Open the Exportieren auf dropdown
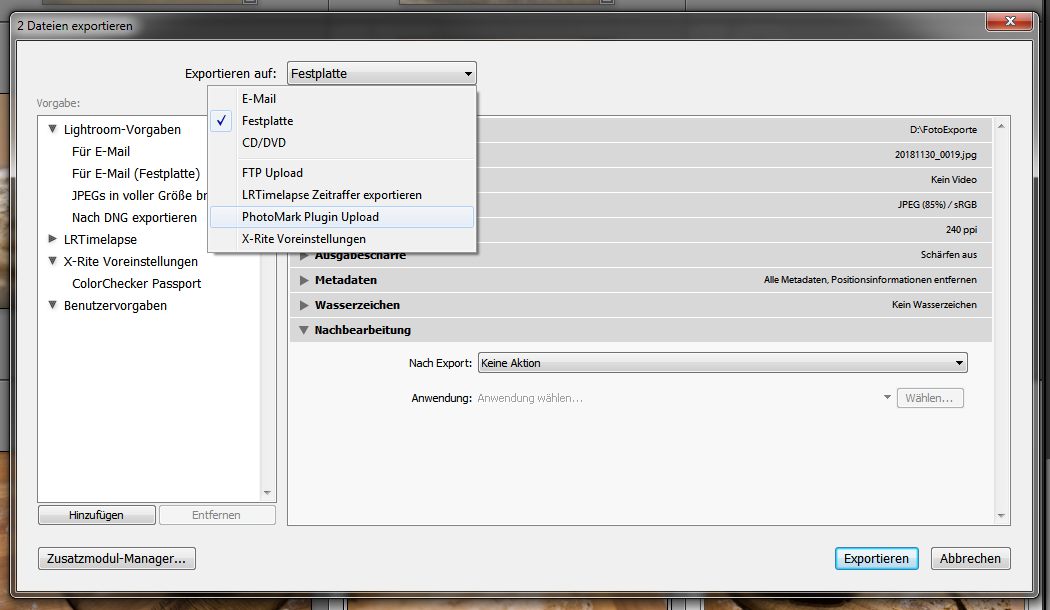This screenshot has width=1050, height=610. 381,73
